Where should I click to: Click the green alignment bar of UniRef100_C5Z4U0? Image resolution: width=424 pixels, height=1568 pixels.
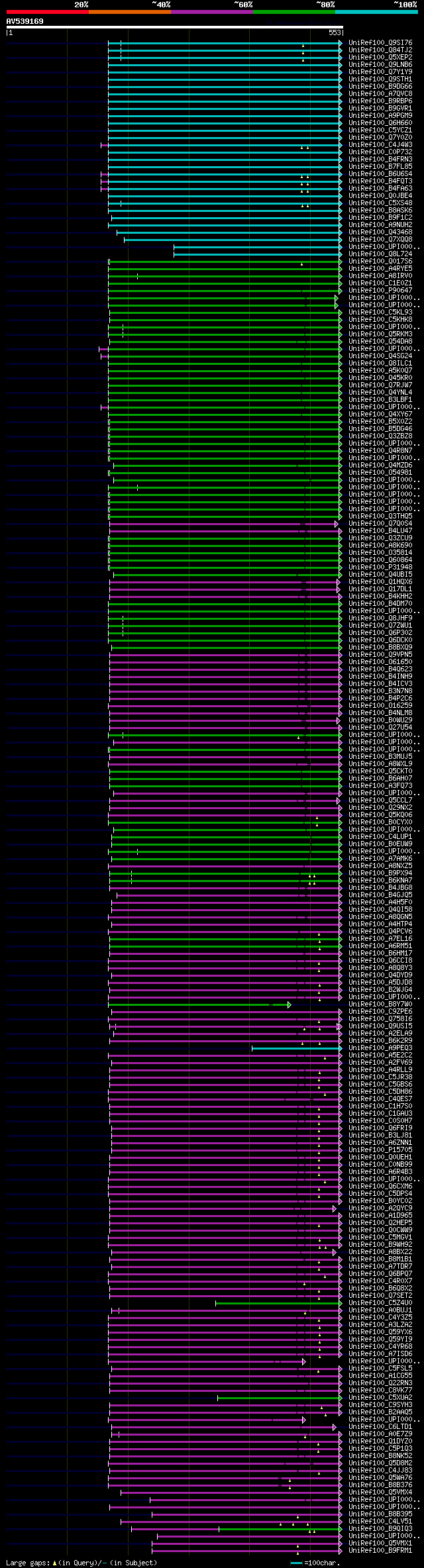point(278,1303)
